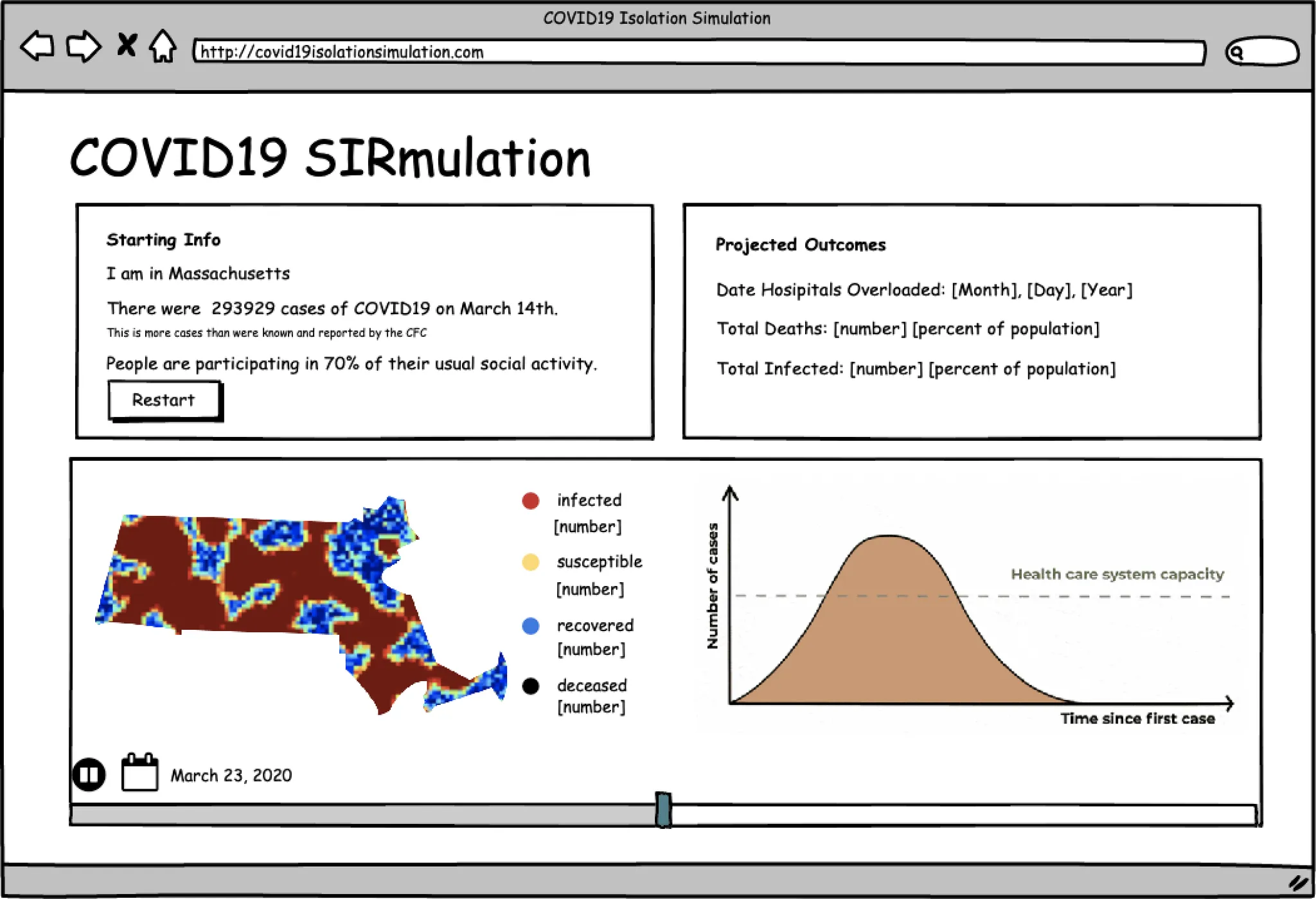Click the 'recovered' legend label

595,625
